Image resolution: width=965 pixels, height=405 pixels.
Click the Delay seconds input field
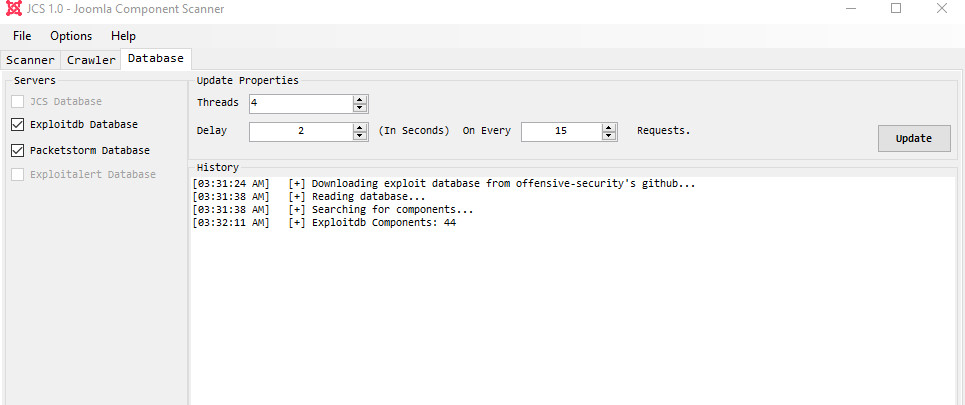301,132
